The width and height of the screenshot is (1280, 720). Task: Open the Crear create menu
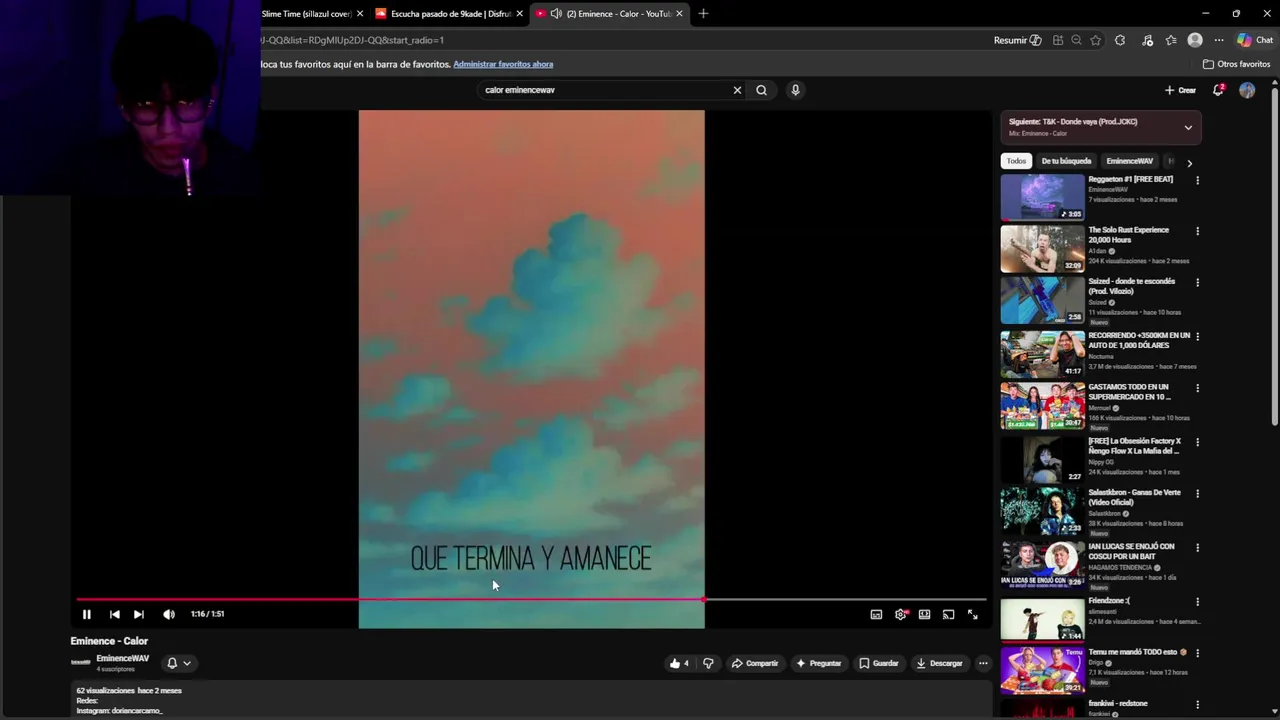(x=1180, y=90)
